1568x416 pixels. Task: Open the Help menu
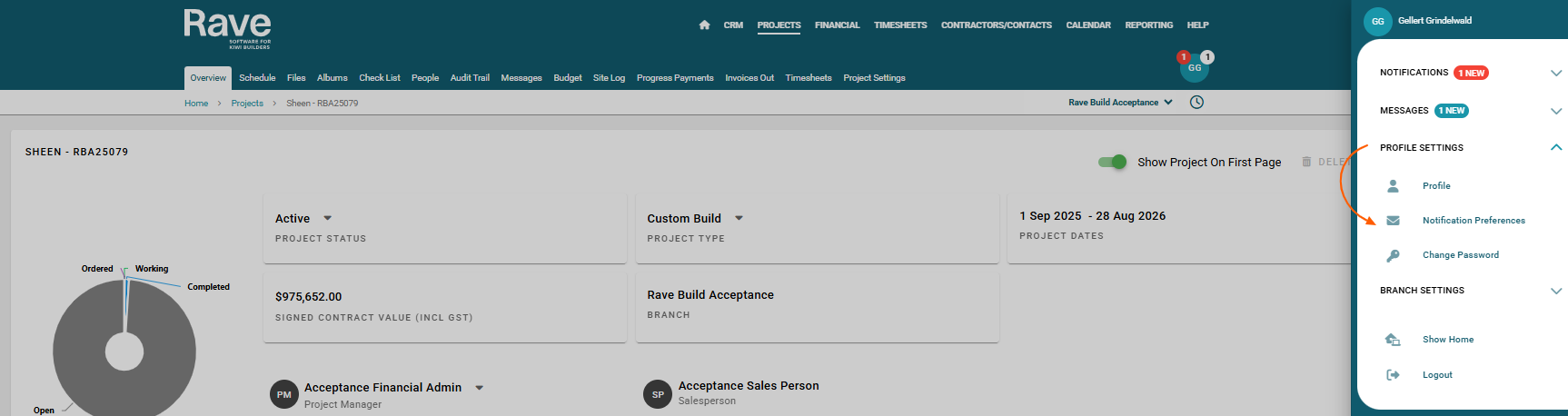click(1197, 25)
